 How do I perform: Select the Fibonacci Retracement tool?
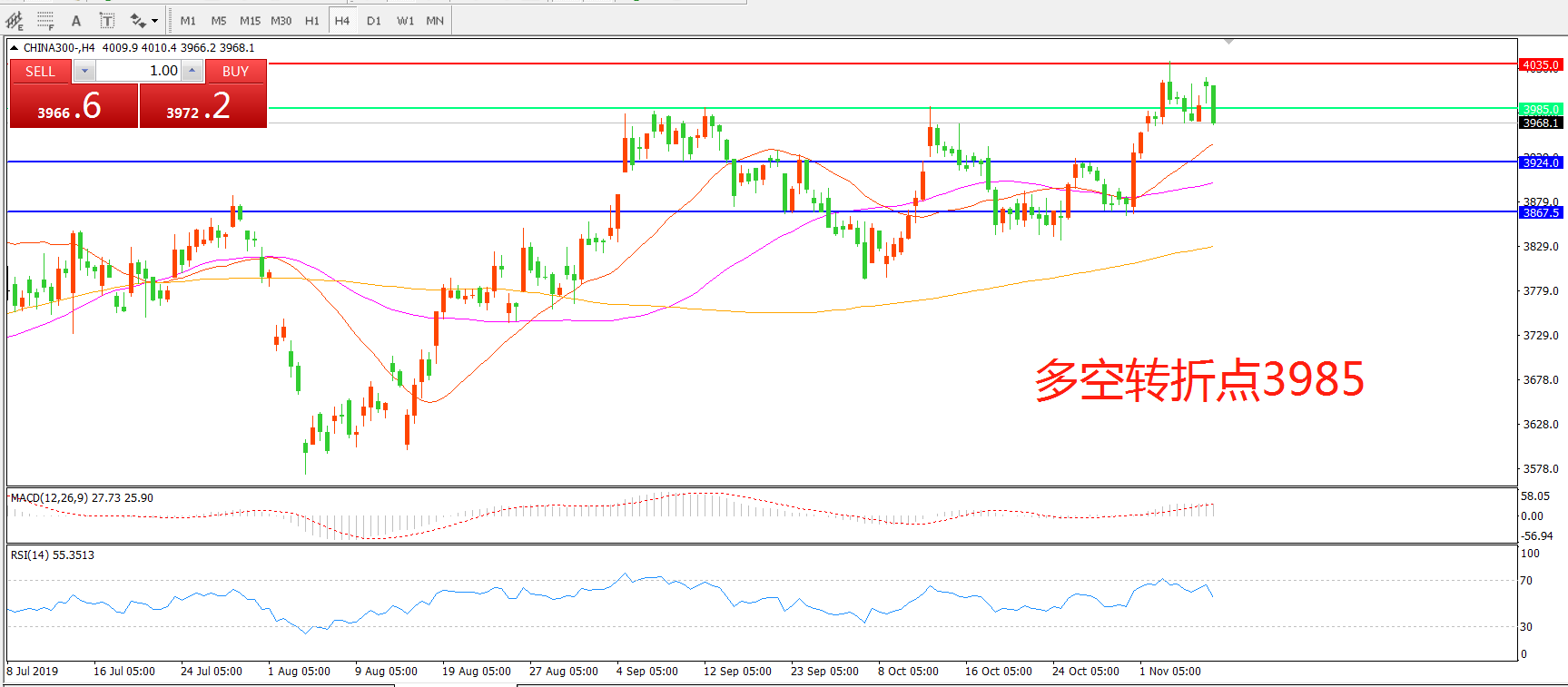[x=45, y=20]
